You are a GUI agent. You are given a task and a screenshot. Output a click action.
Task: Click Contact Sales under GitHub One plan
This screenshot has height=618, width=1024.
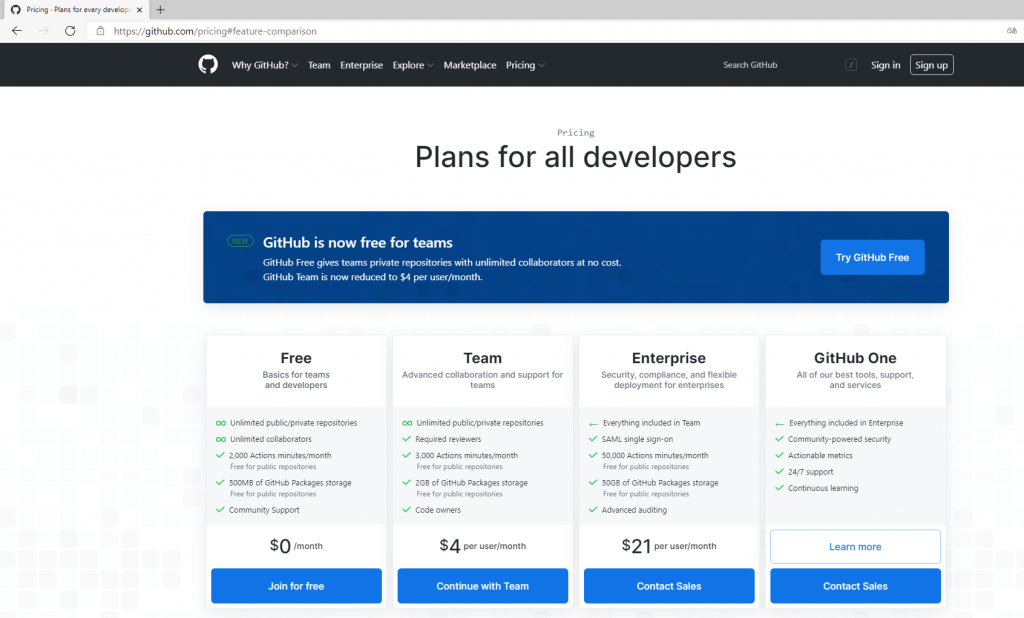[855, 586]
